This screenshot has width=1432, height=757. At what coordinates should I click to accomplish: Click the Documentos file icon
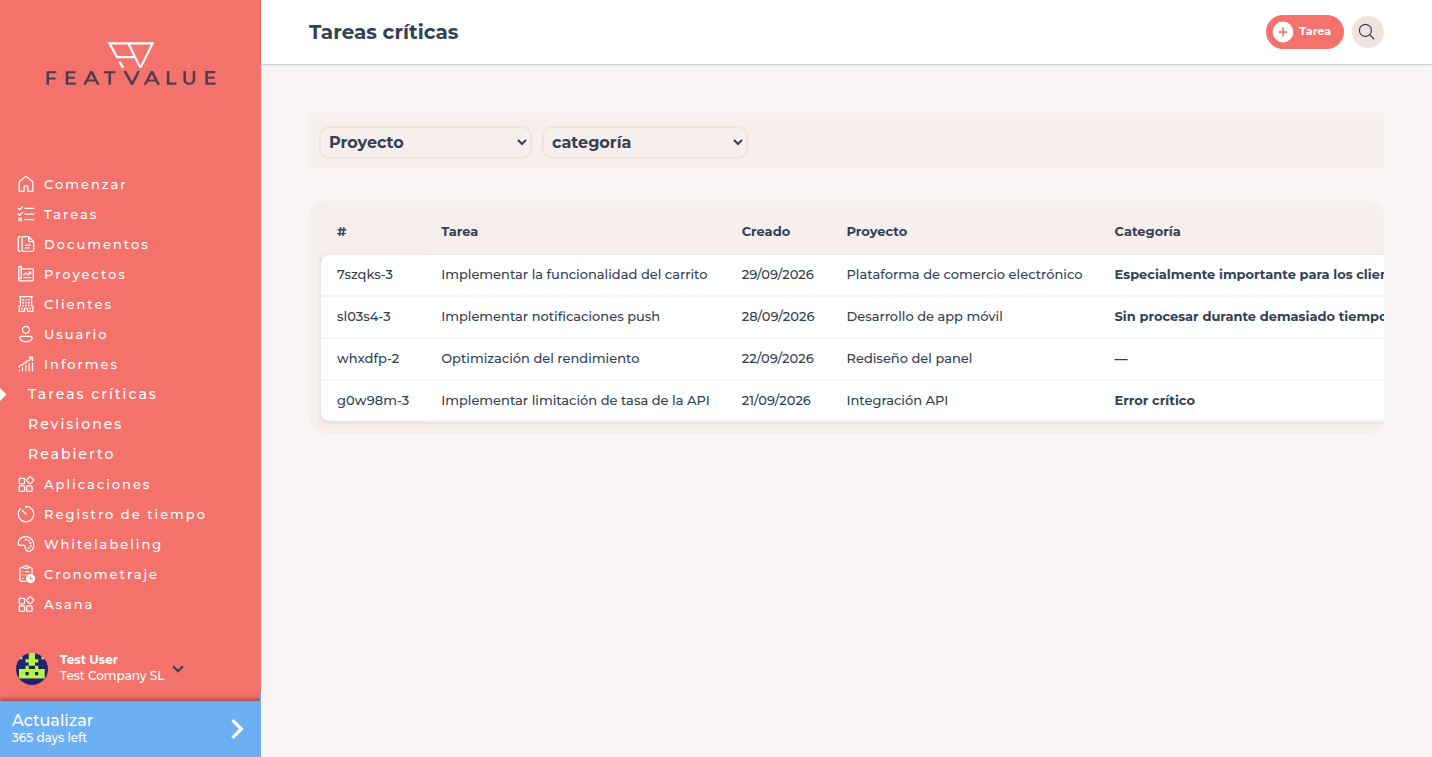click(26, 244)
